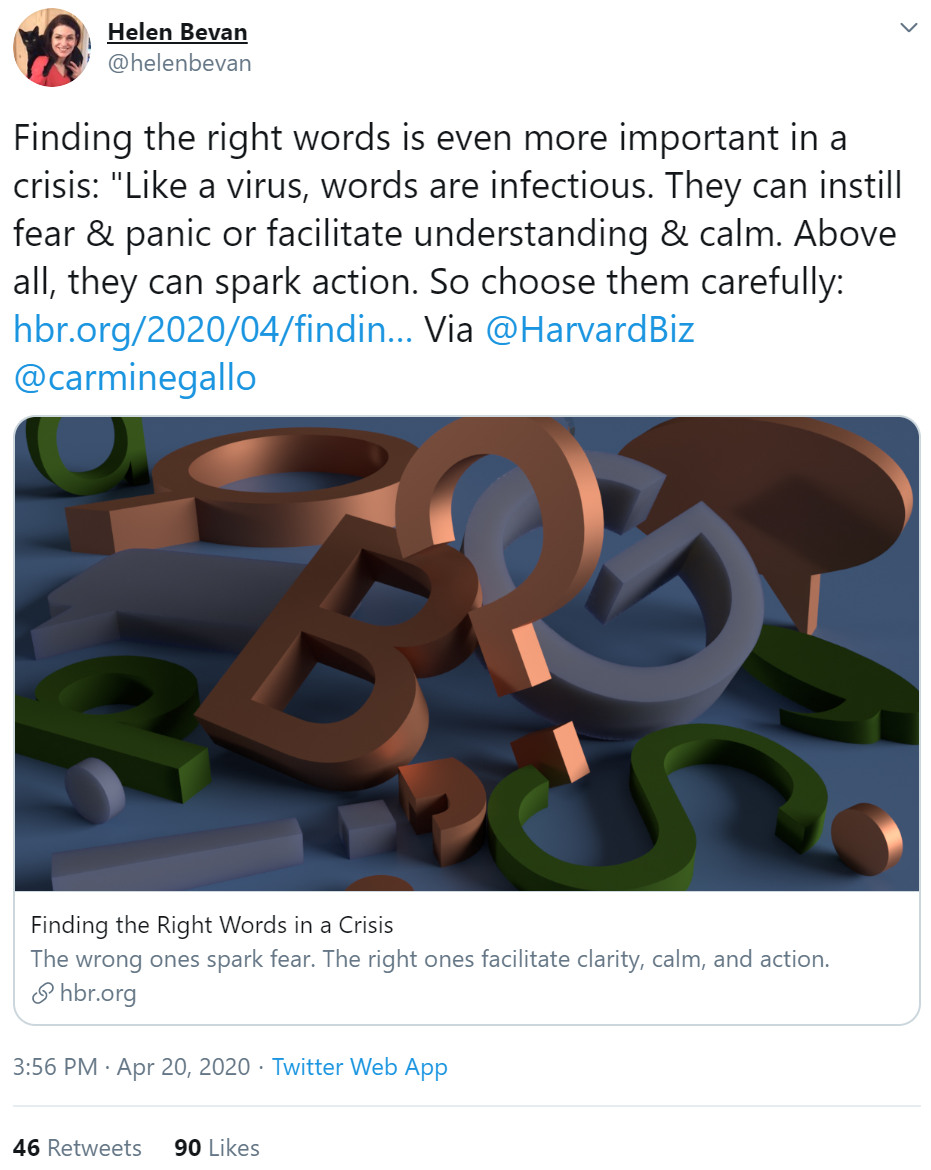Click the link chain icon beside hbr.org
The image size is (931, 1170).
point(43,993)
